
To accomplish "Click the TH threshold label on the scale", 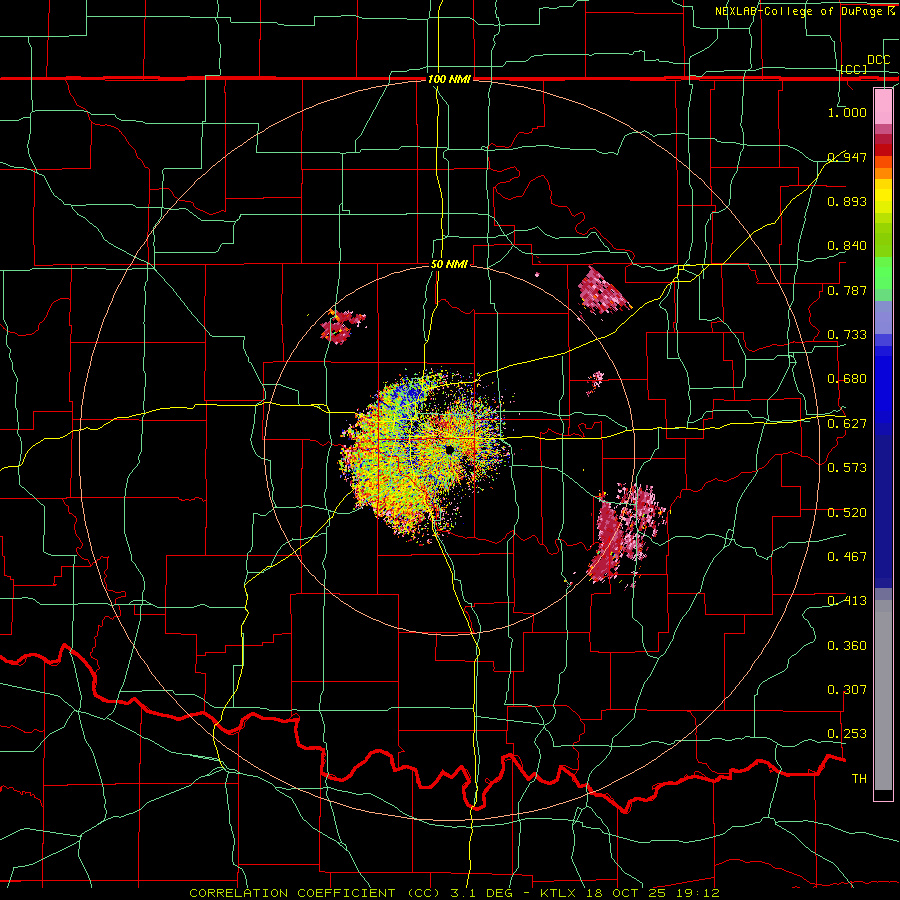I will point(859,779).
